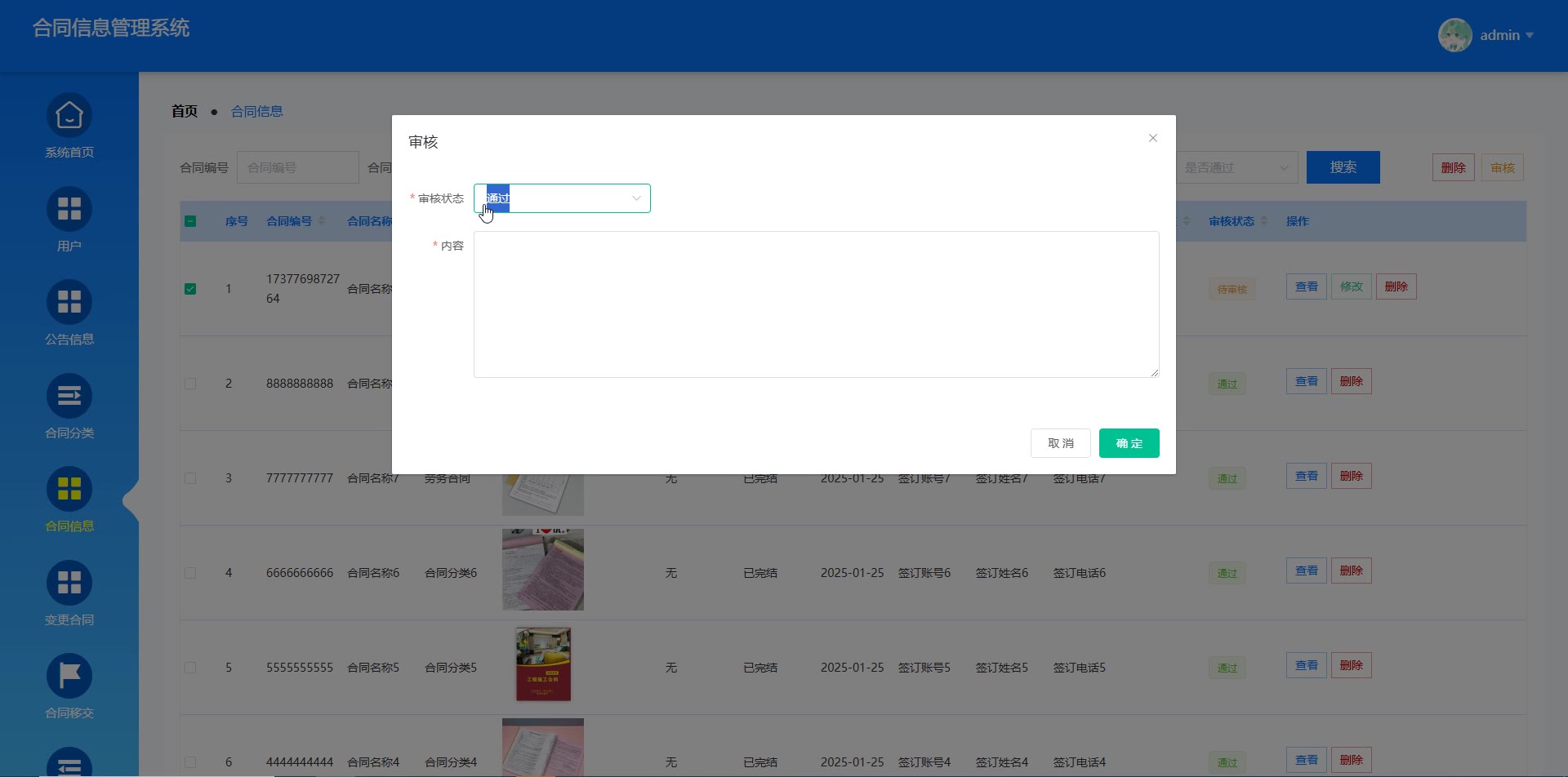Screen dimensions: 1568x777
Task: Delete row 3 with 删除 button
Action: coord(1352,476)
